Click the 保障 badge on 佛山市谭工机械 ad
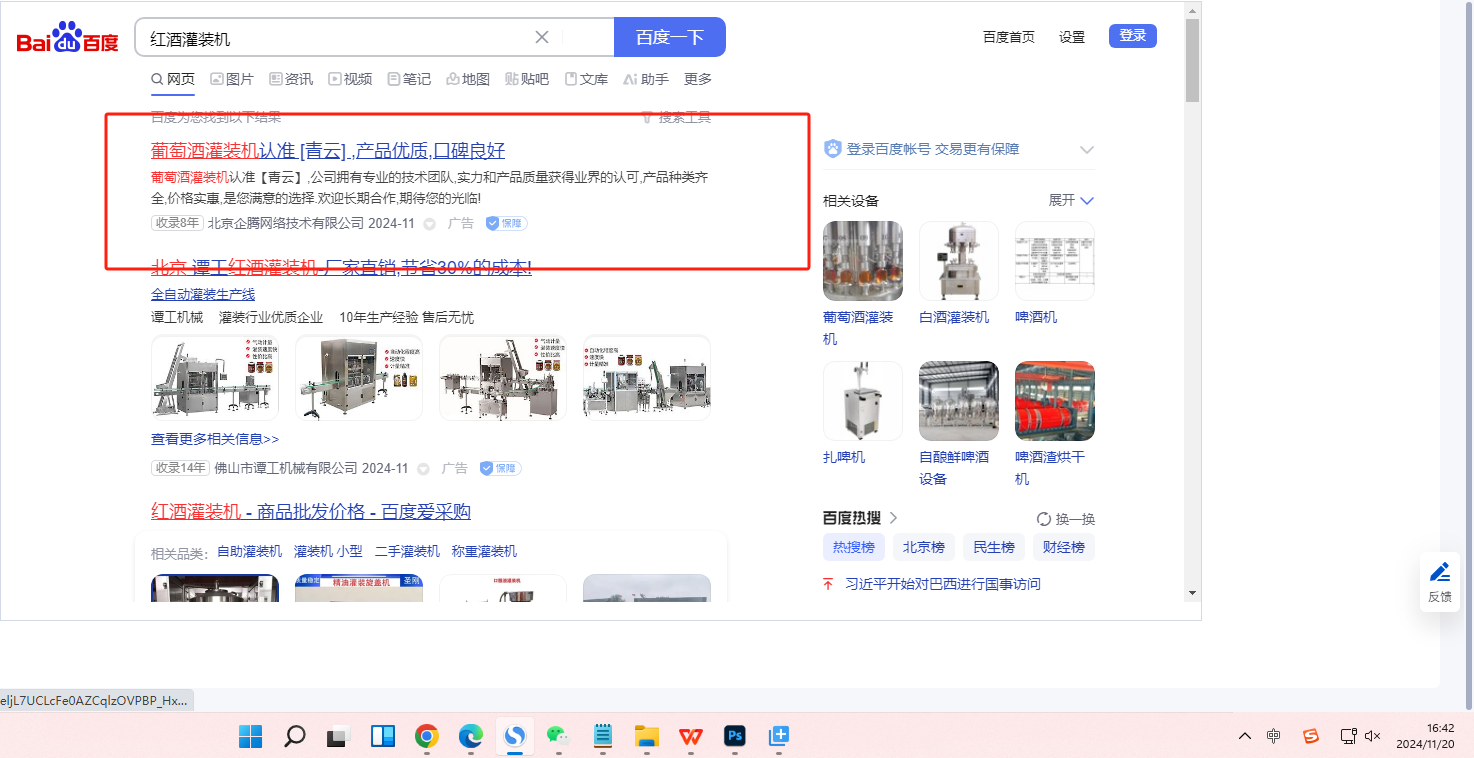 click(500, 468)
